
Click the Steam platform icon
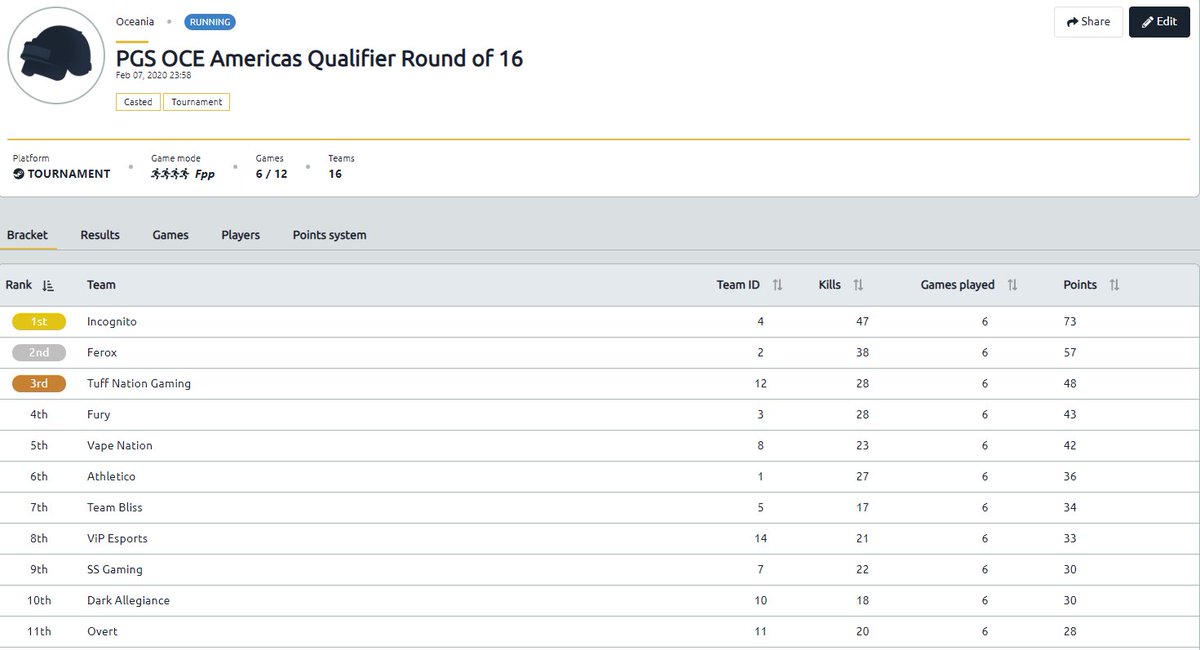(x=19, y=174)
